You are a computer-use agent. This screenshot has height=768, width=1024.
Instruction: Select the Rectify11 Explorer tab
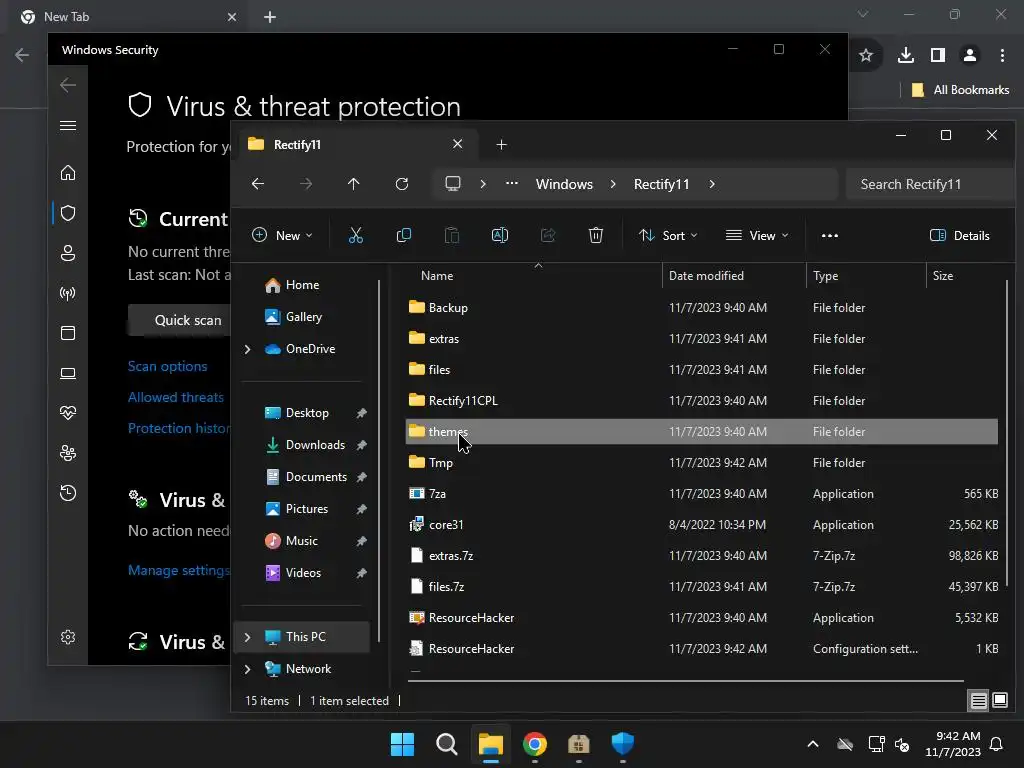point(356,144)
